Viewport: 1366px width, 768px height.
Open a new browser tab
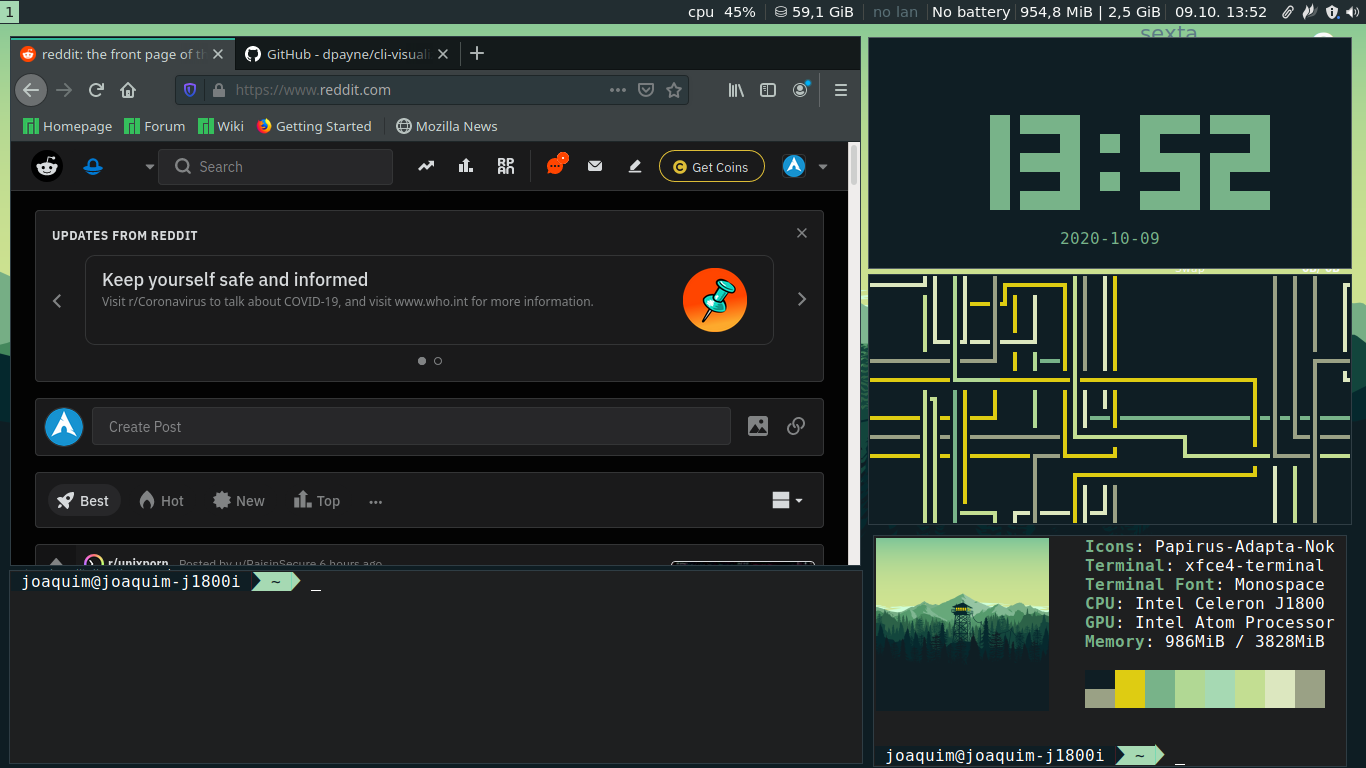477,54
